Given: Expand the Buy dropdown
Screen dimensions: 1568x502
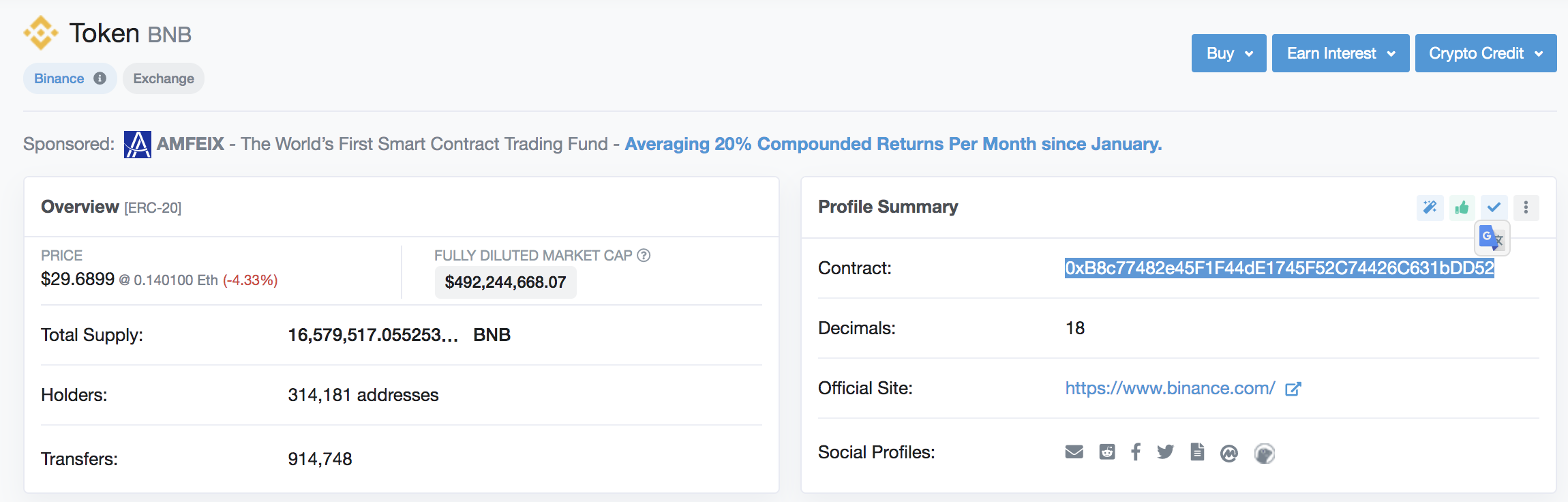Looking at the screenshot, I should coord(1228,53).
